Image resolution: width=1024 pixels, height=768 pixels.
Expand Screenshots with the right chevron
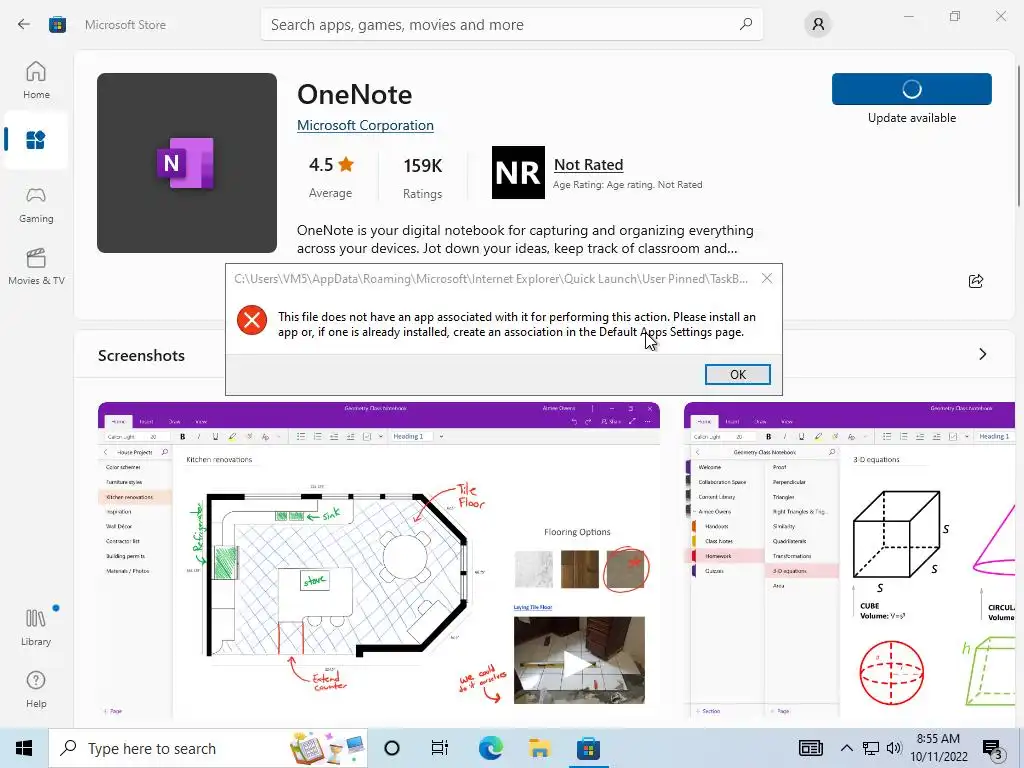(983, 354)
